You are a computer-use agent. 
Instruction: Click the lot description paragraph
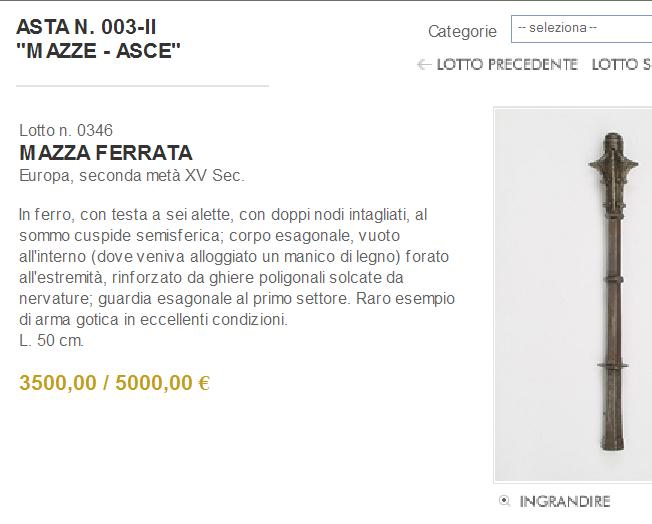pyautogui.click(x=237, y=267)
